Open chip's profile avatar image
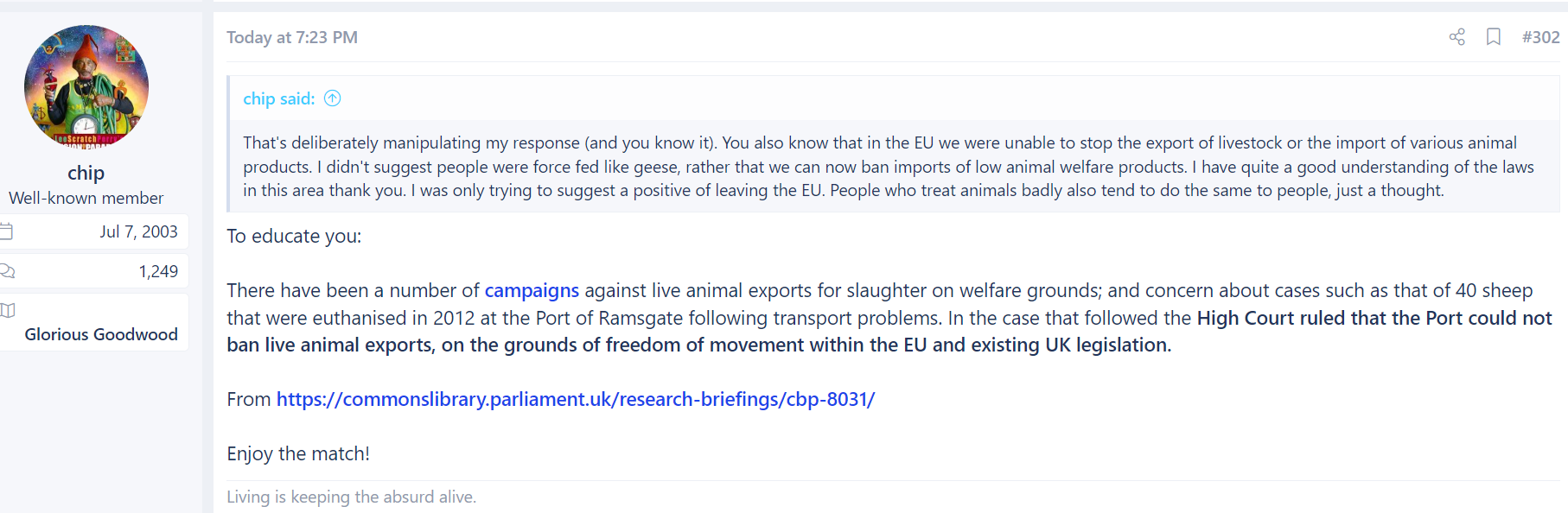The image size is (1568, 513). [x=86, y=86]
